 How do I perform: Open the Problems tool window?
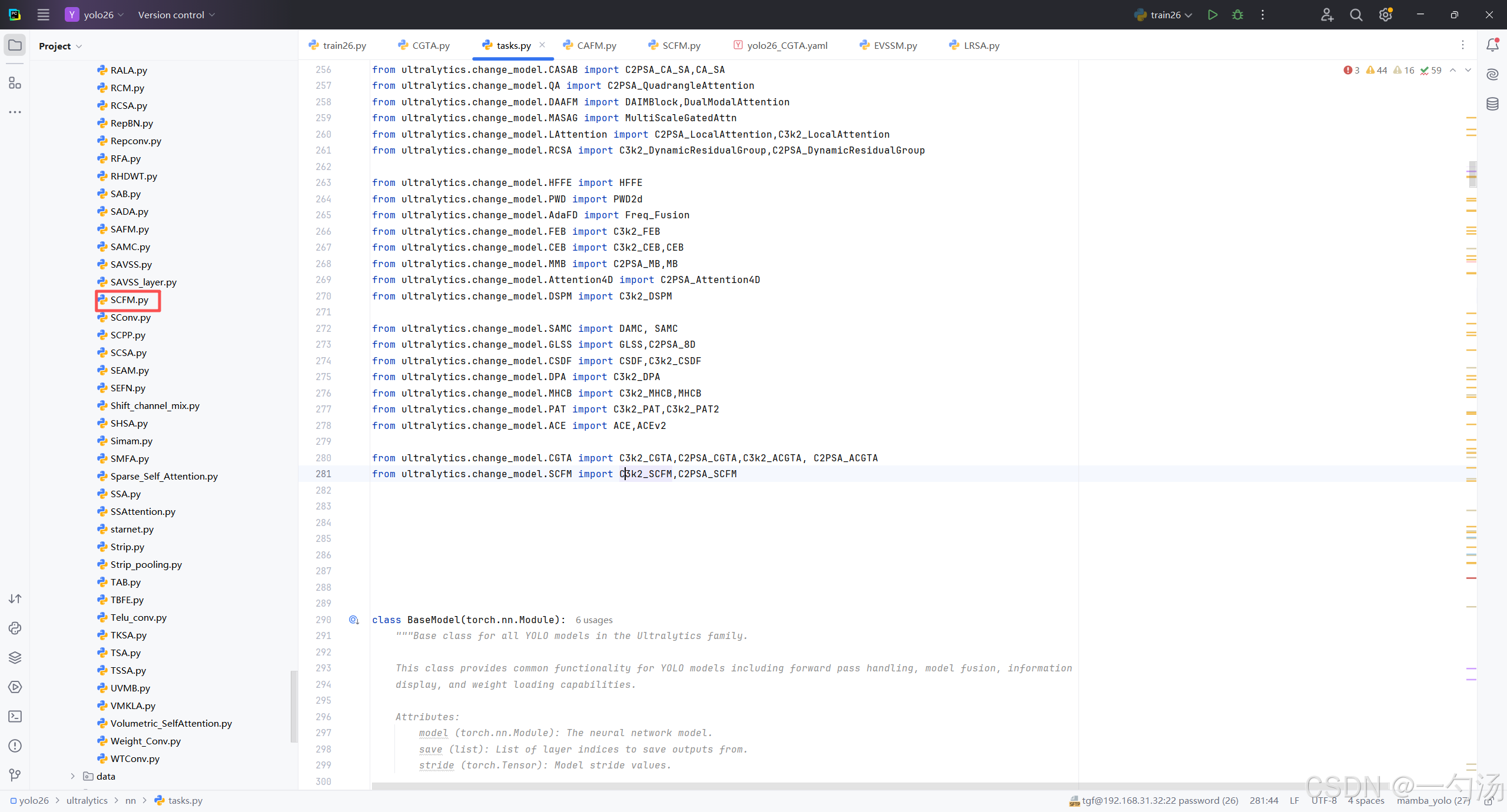click(x=15, y=746)
